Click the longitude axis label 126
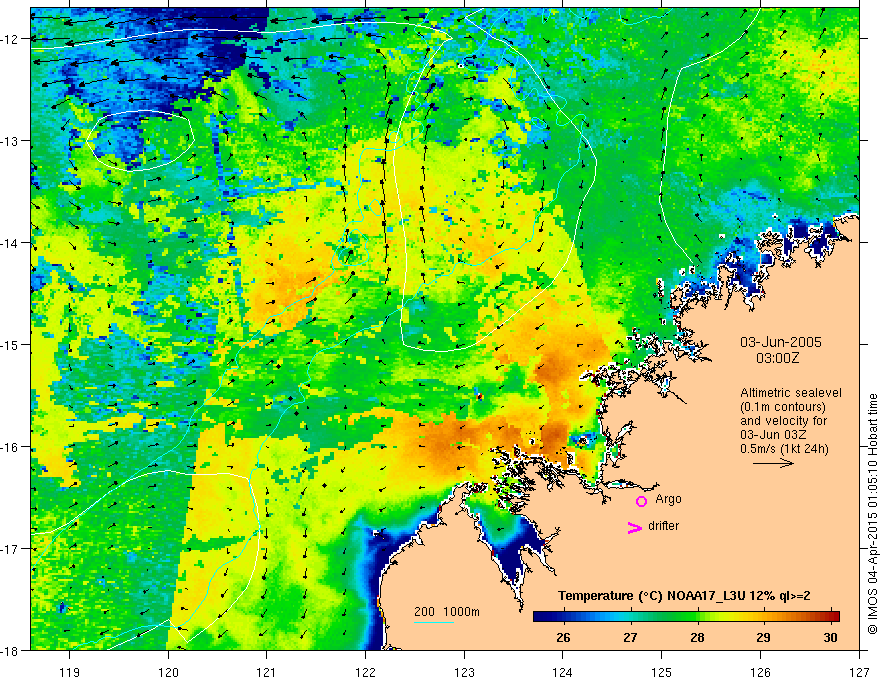This screenshot has width=880, height=680. click(x=760, y=672)
